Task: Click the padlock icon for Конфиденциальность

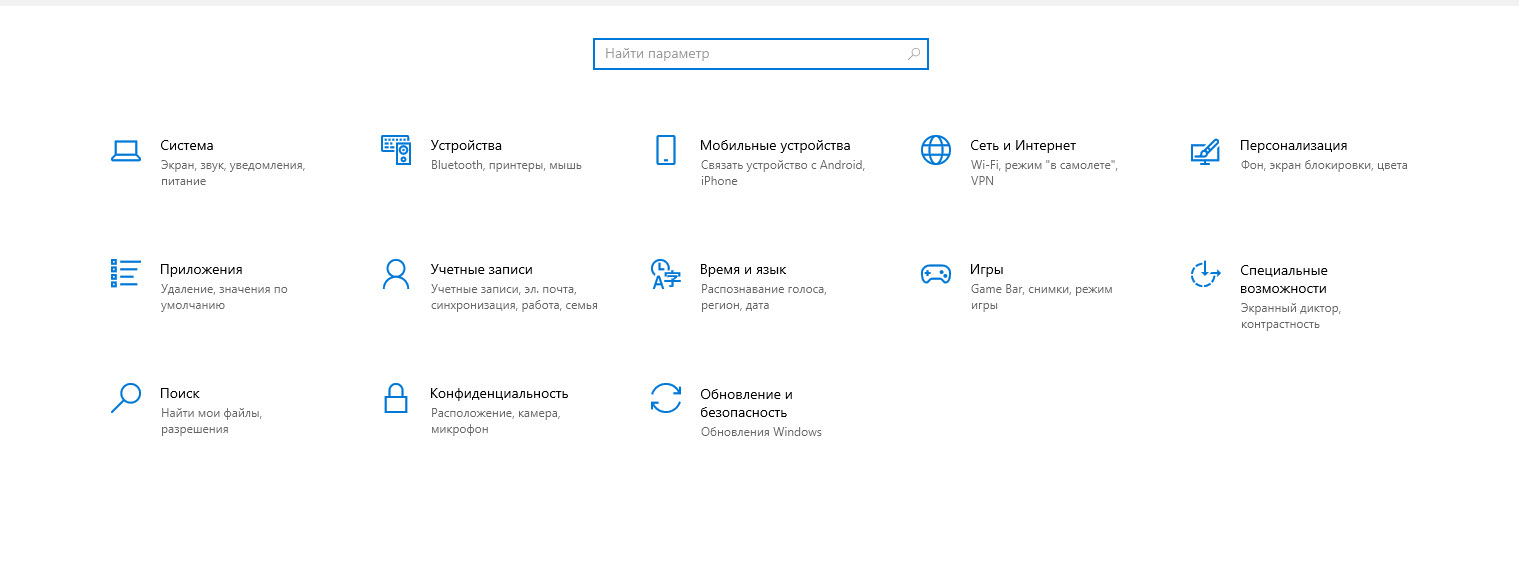Action: (x=396, y=398)
